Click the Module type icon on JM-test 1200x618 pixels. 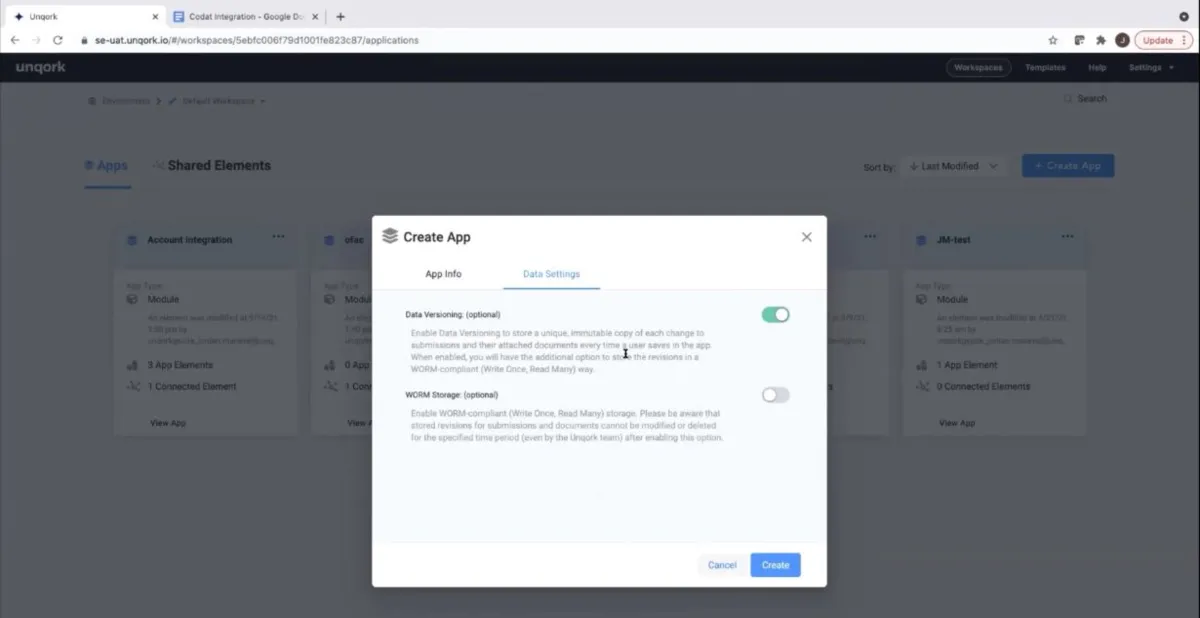922,299
